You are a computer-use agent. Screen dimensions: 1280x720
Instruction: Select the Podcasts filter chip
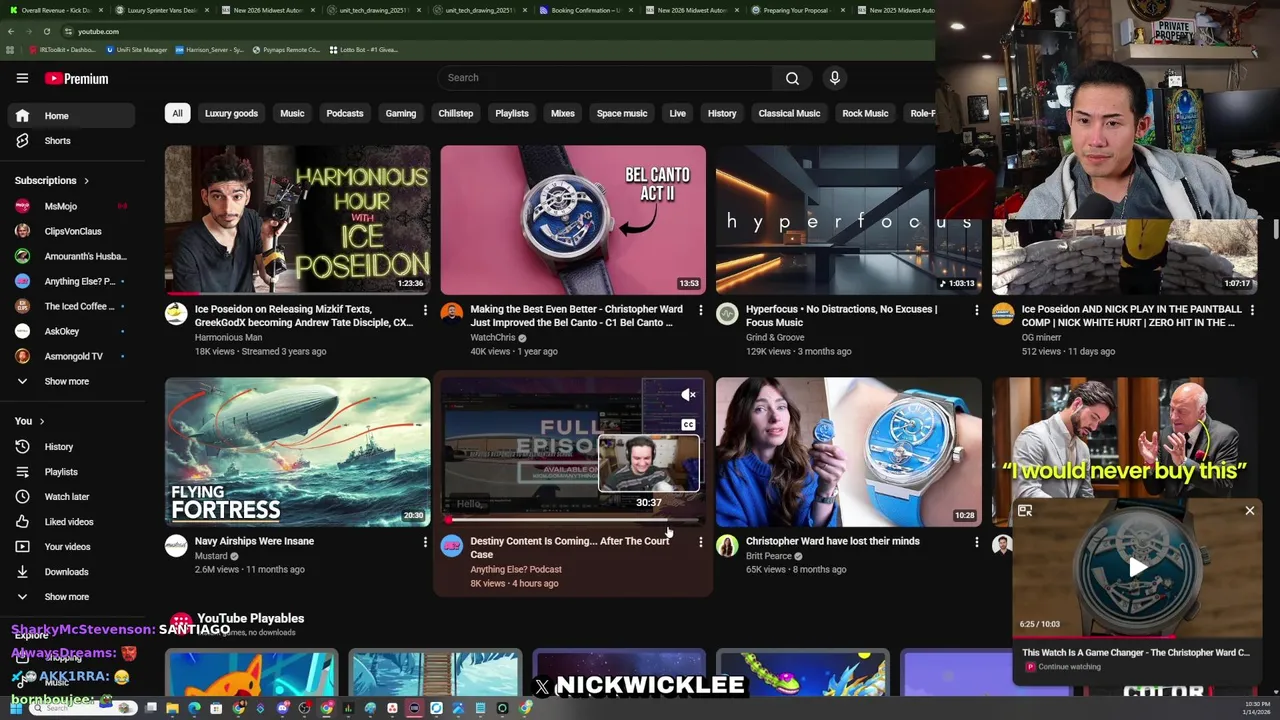(x=345, y=113)
